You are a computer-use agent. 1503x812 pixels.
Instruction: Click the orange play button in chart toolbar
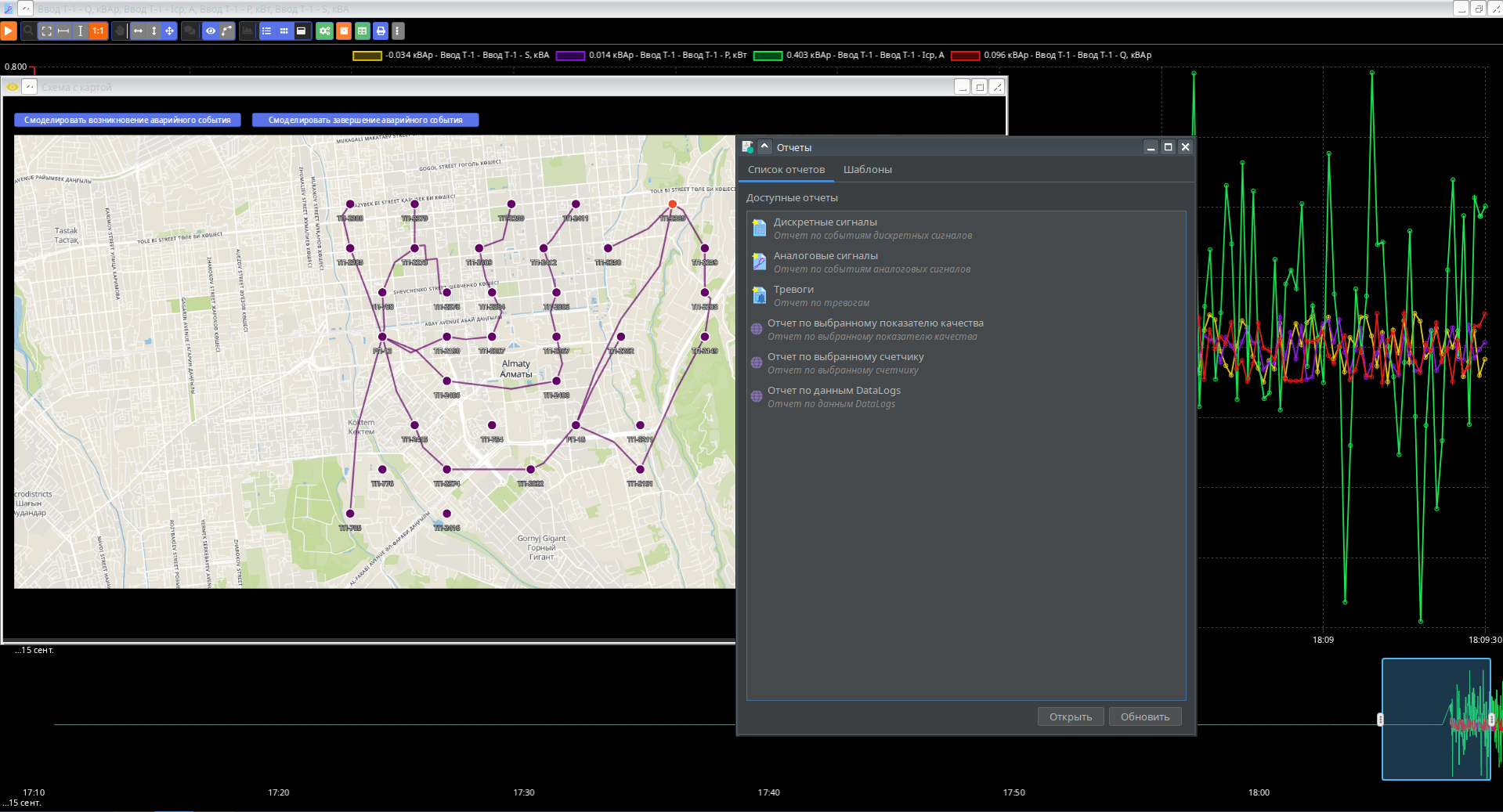pos(9,31)
